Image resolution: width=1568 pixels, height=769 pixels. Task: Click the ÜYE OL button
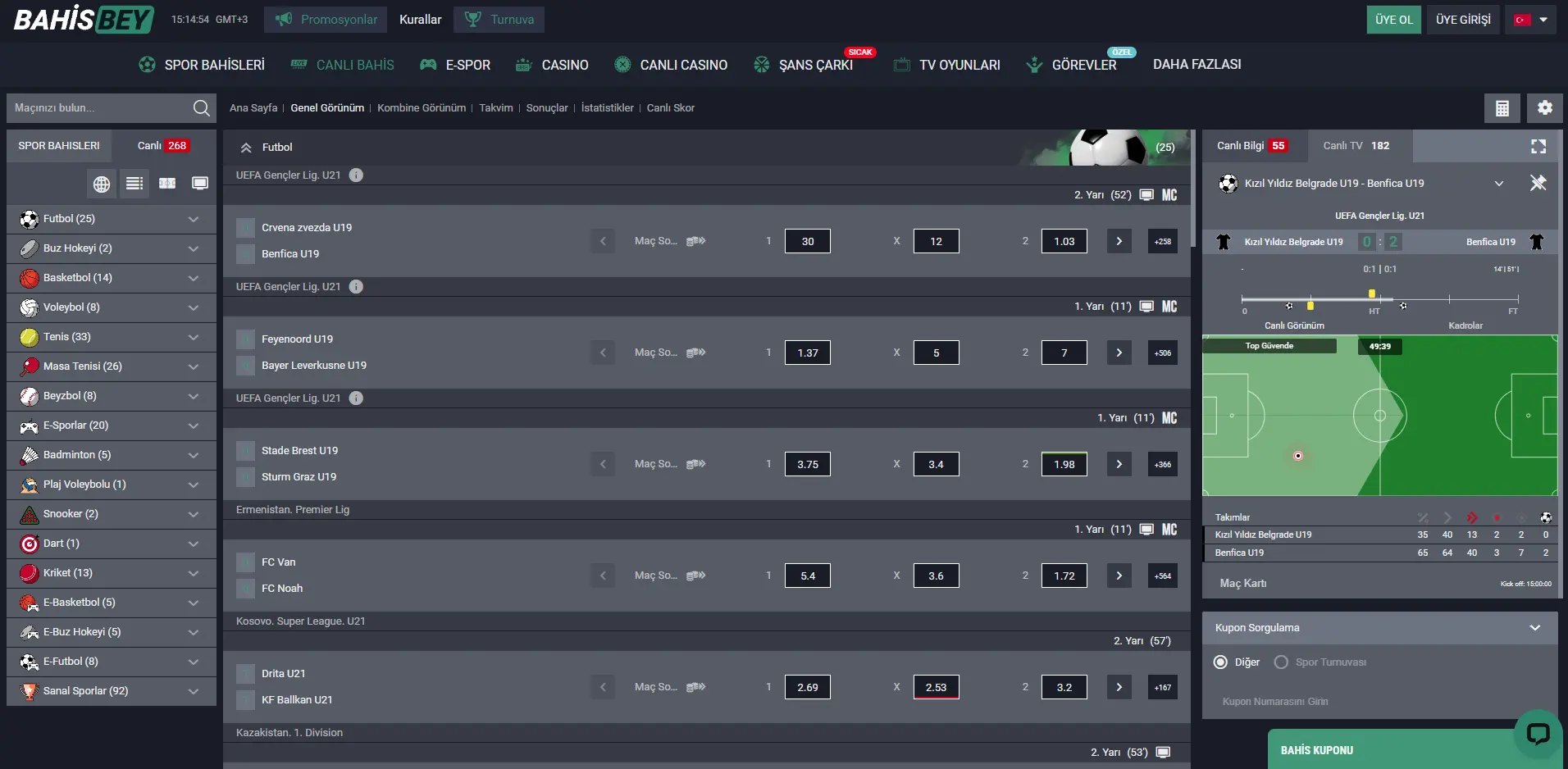pos(1394,20)
